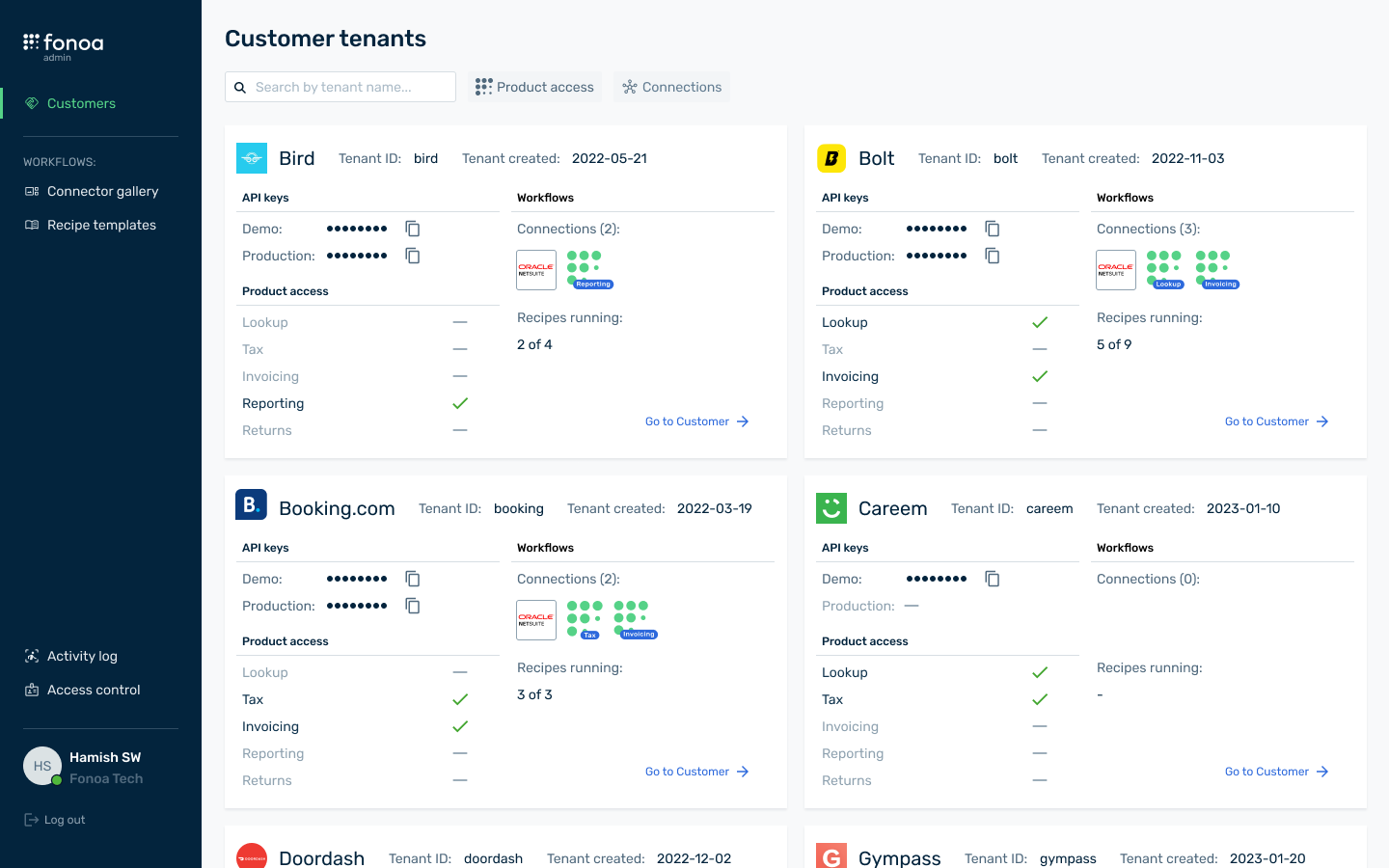Click the Bird tenant logo
Viewport: 1389px width, 868px height.
pyautogui.click(x=252, y=158)
